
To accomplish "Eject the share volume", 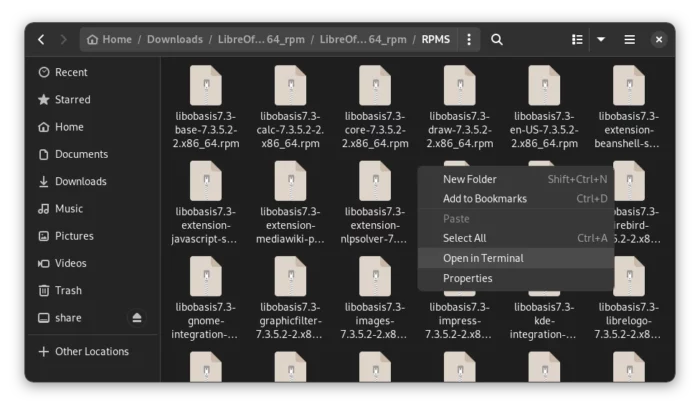I will (137, 318).
